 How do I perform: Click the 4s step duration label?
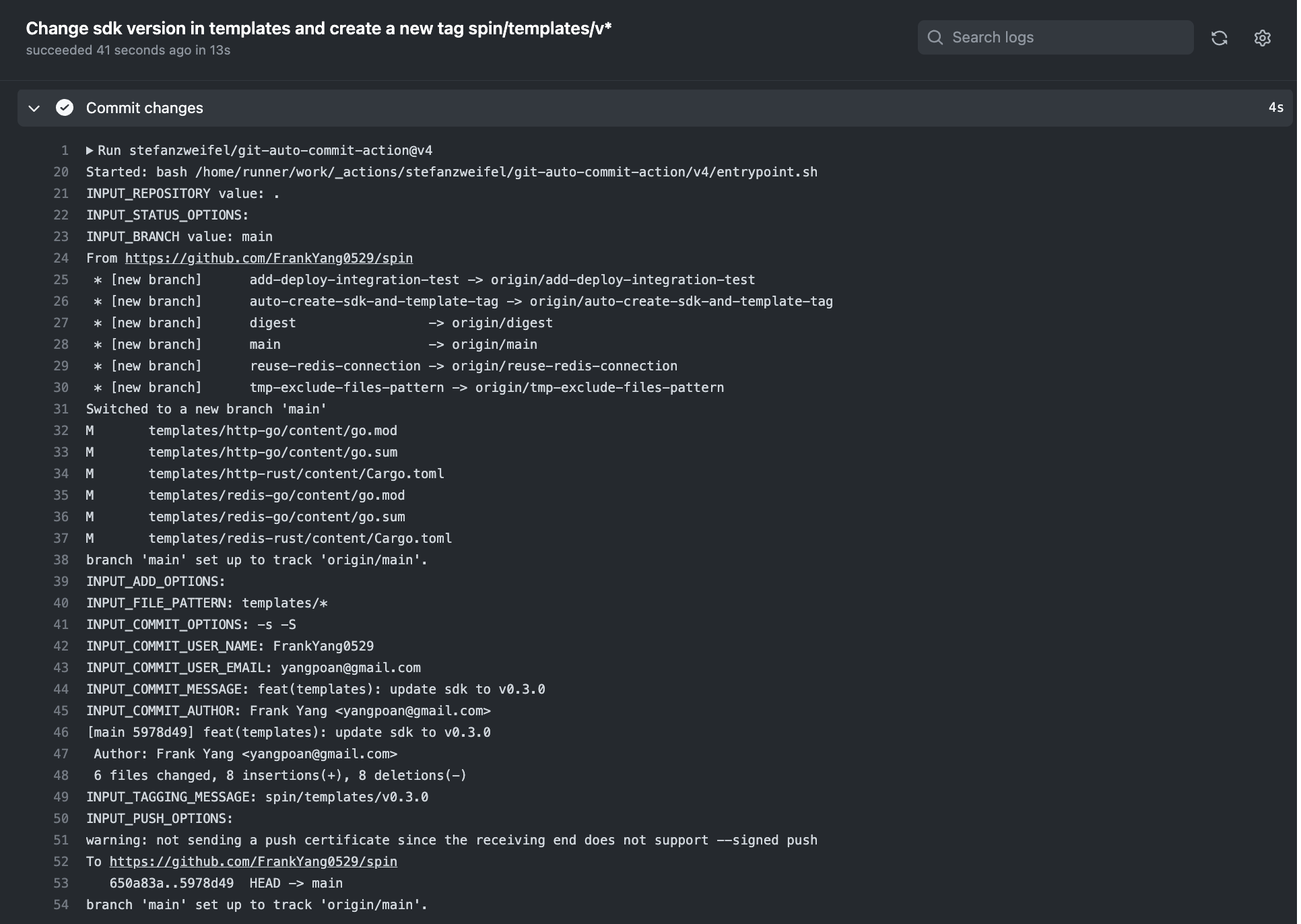[x=1275, y=108]
